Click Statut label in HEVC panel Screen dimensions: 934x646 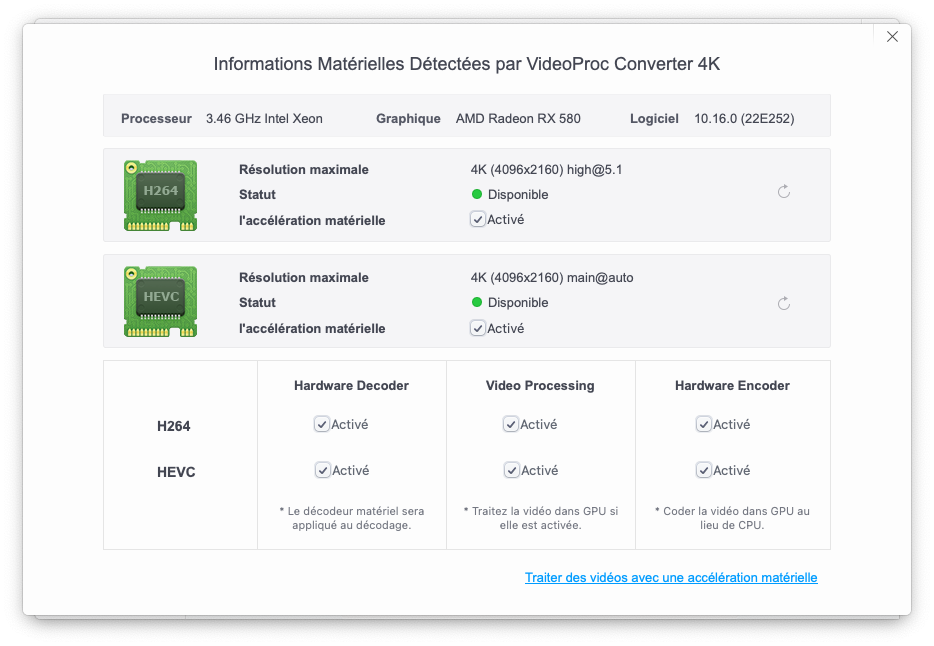[x=257, y=302]
